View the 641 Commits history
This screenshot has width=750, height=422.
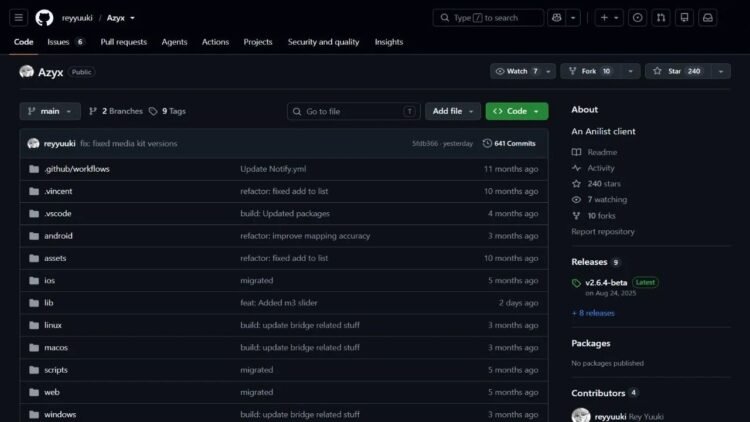(509, 144)
